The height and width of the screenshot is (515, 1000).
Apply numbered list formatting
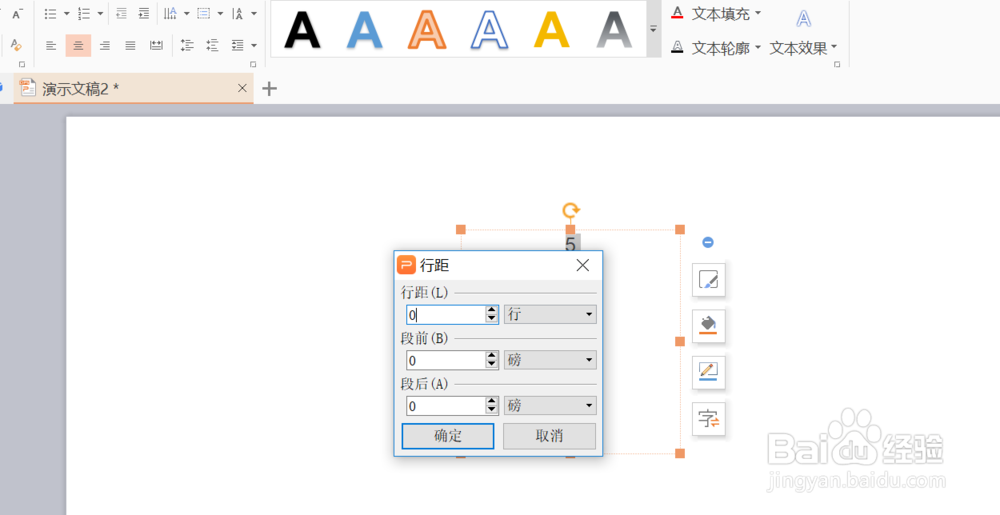pyautogui.click(x=84, y=13)
